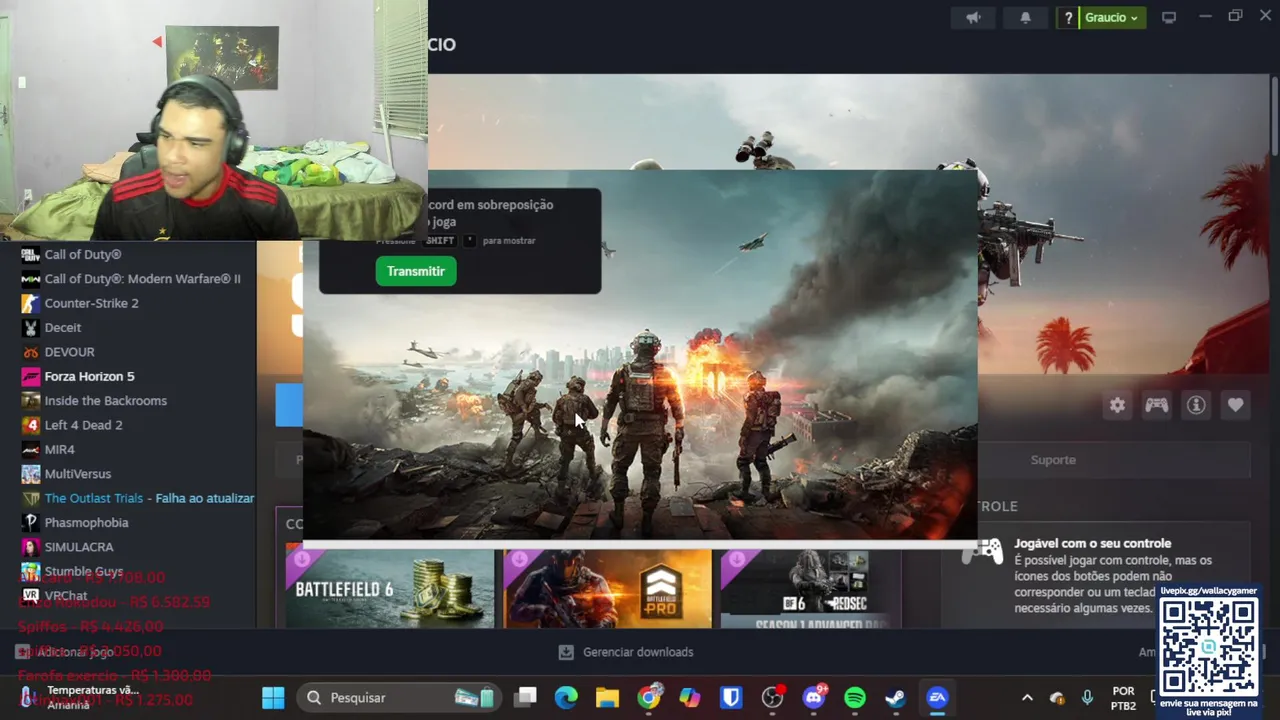Click Transmitir in the Discord overlay
This screenshot has width=1280, height=720.
pos(416,271)
